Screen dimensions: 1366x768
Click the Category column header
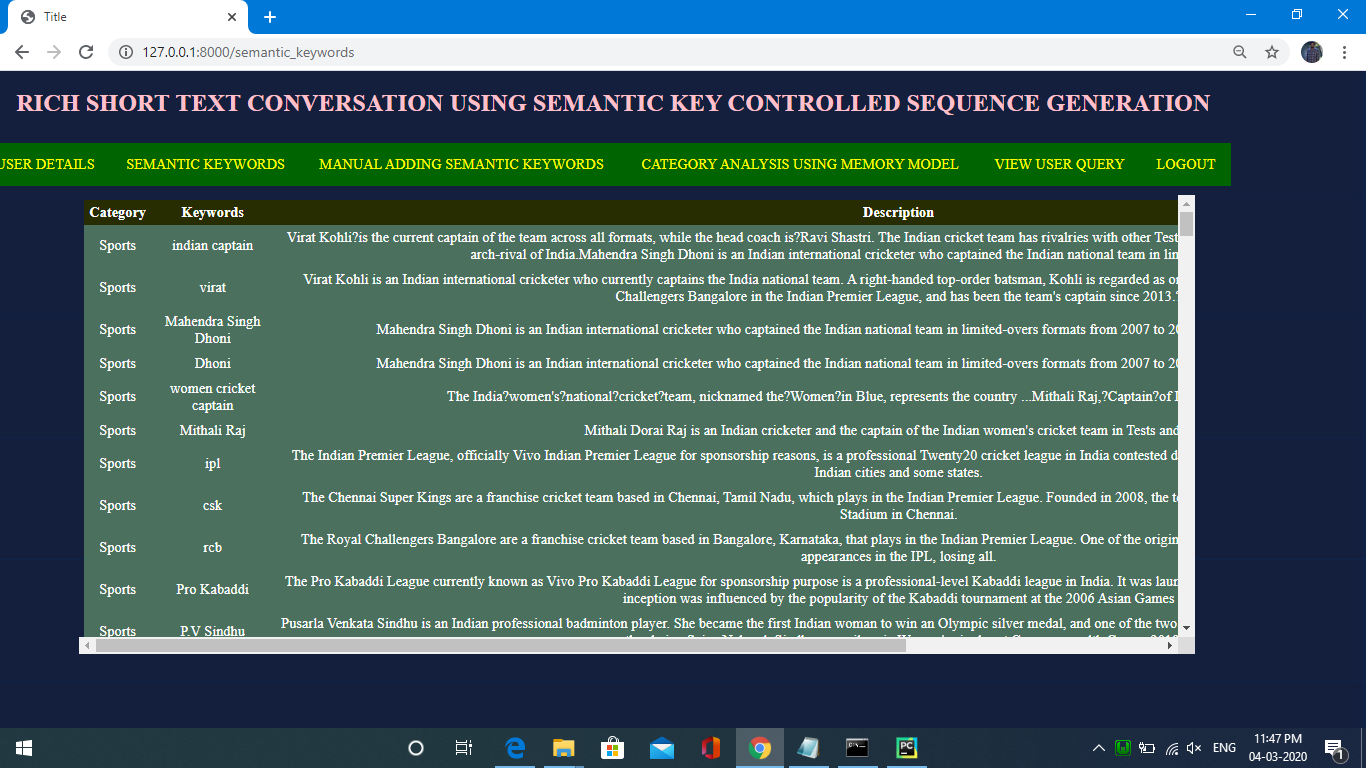(117, 212)
